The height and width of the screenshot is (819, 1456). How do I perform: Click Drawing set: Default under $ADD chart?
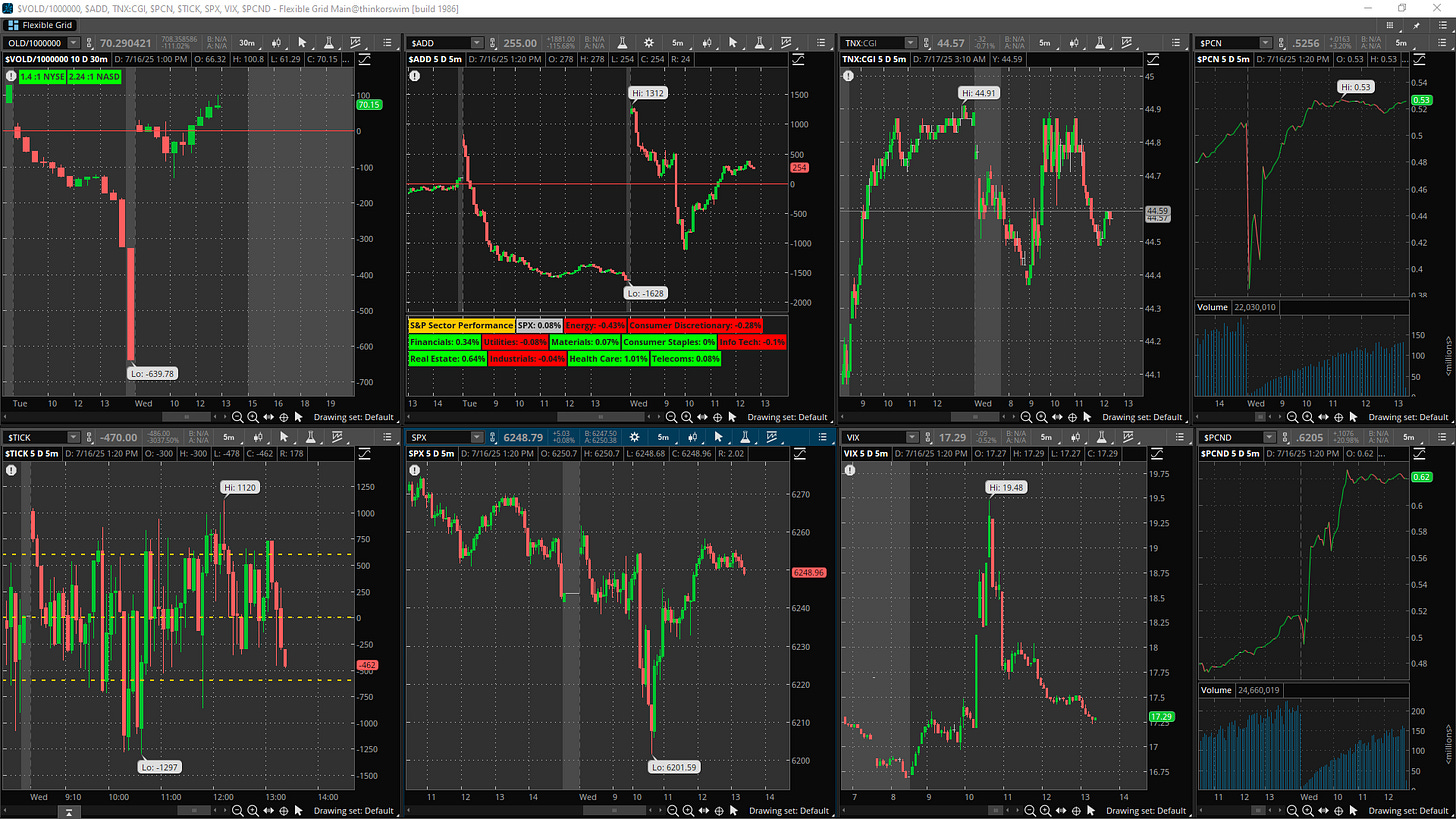787,417
